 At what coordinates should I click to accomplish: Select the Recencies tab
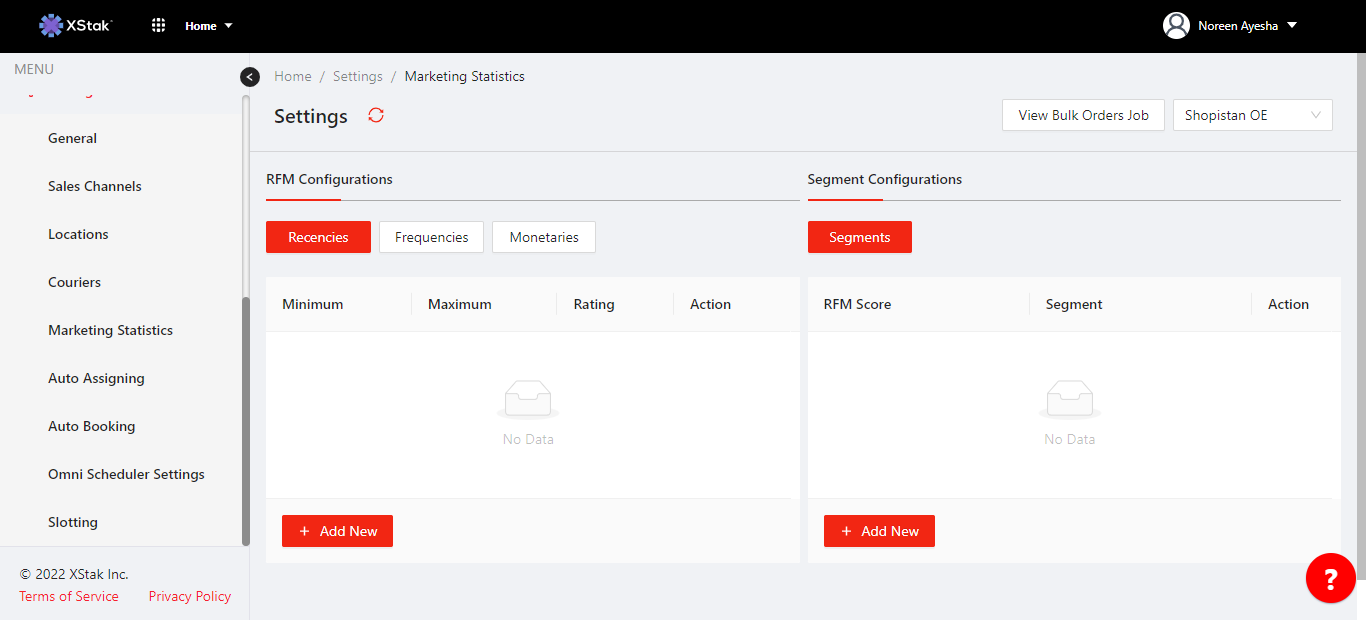318,237
